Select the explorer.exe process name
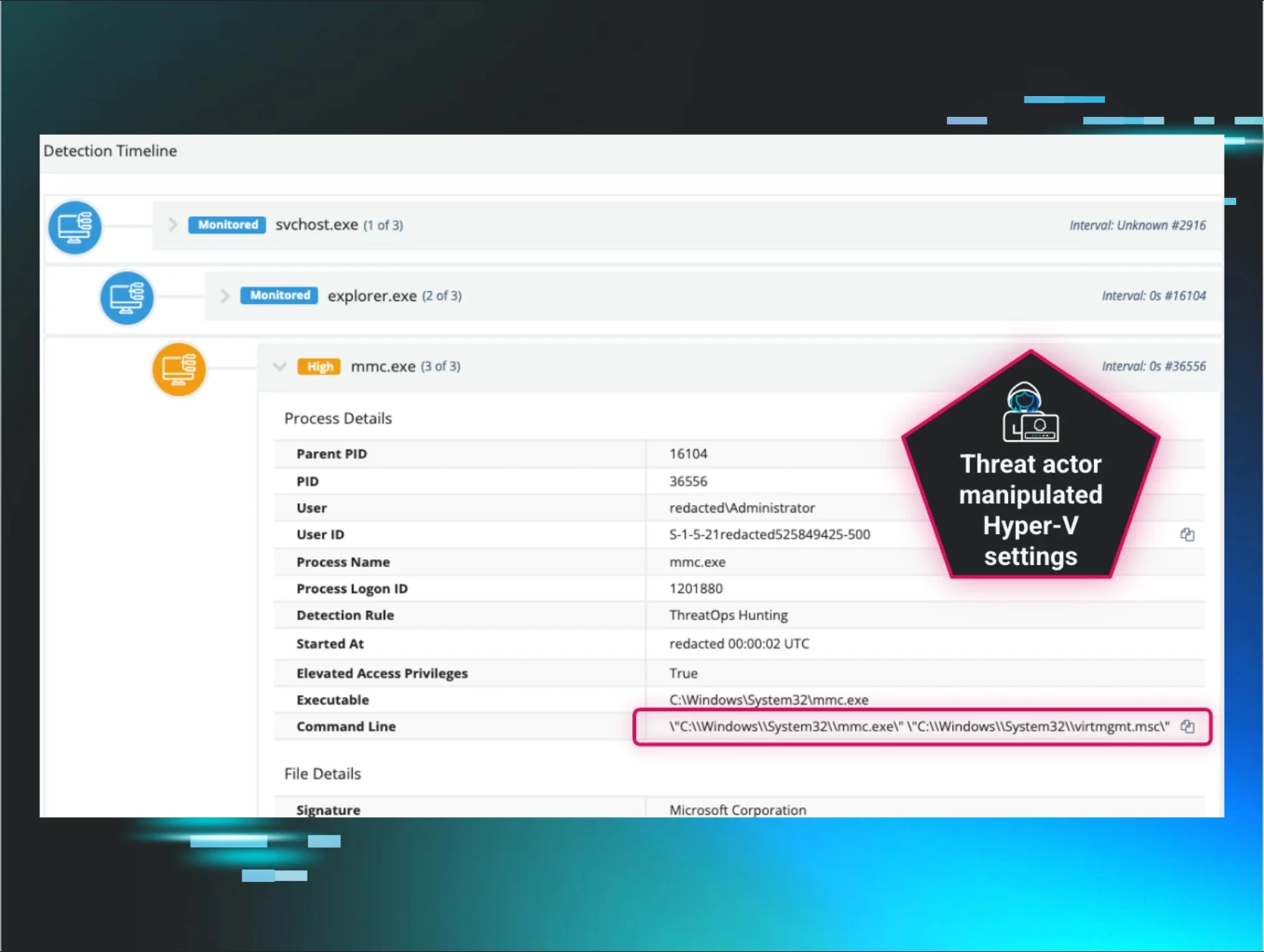This screenshot has width=1264, height=952. click(371, 296)
